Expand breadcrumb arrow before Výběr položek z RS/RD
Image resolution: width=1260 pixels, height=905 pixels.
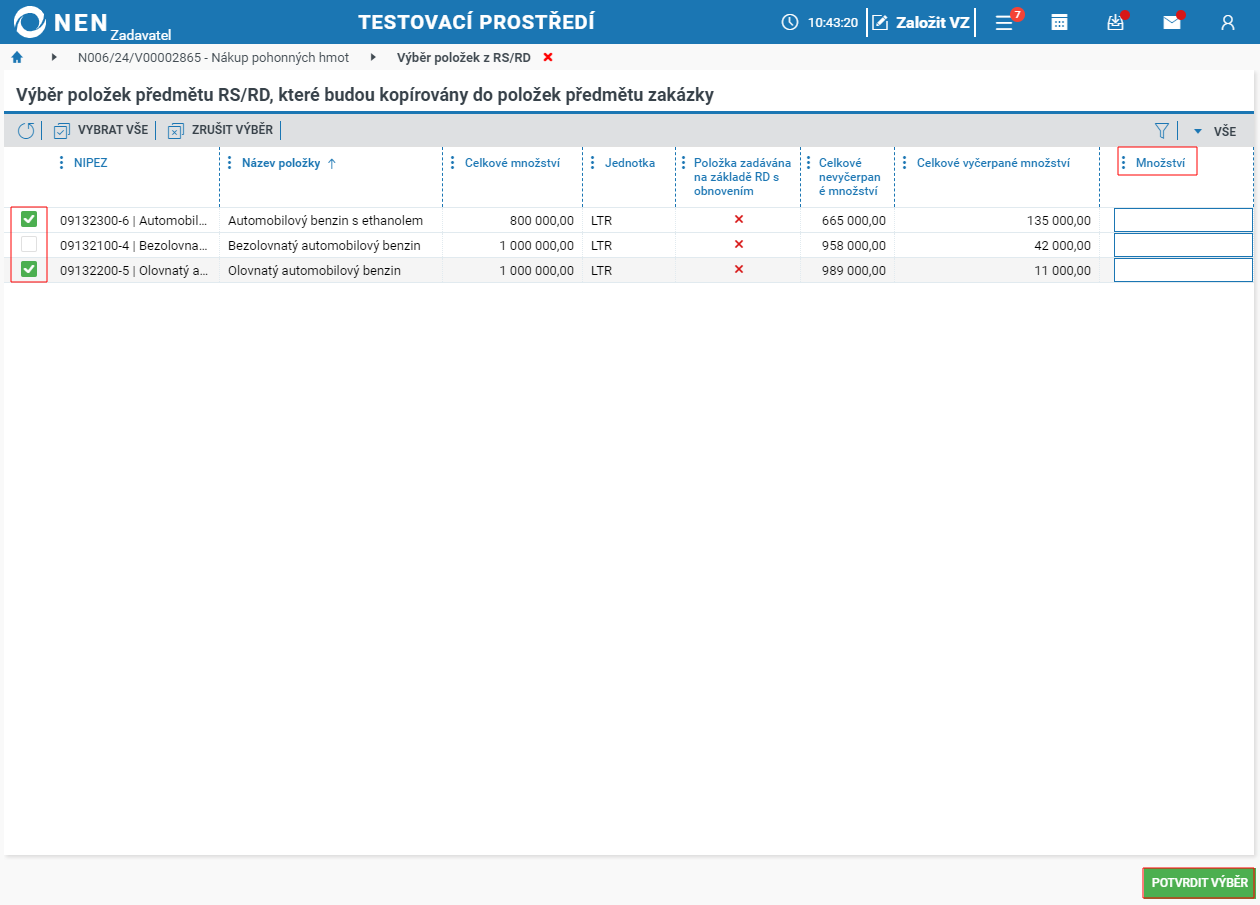373,57
